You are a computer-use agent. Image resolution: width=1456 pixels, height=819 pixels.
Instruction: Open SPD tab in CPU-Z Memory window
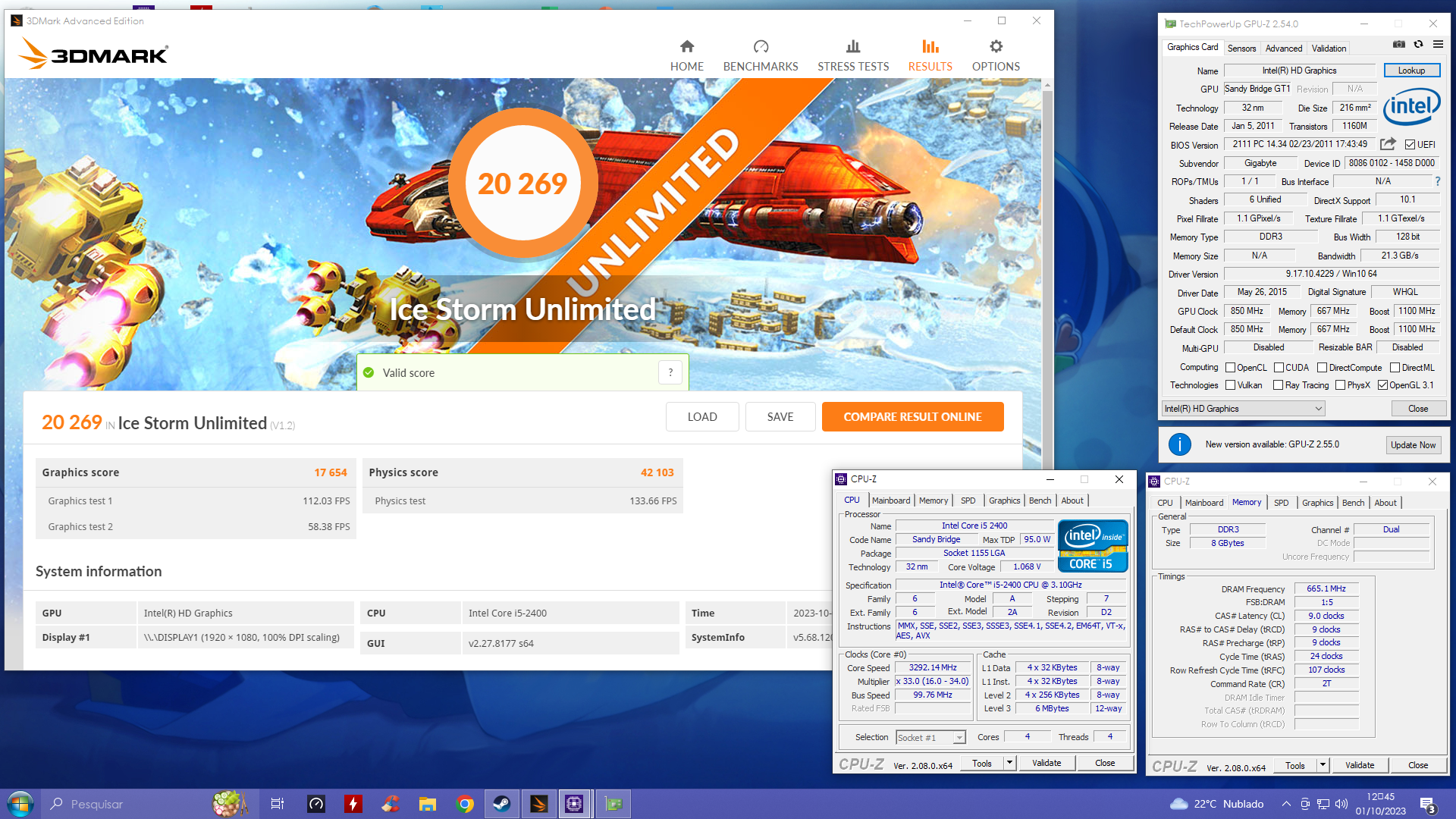tap(1281, 503)
